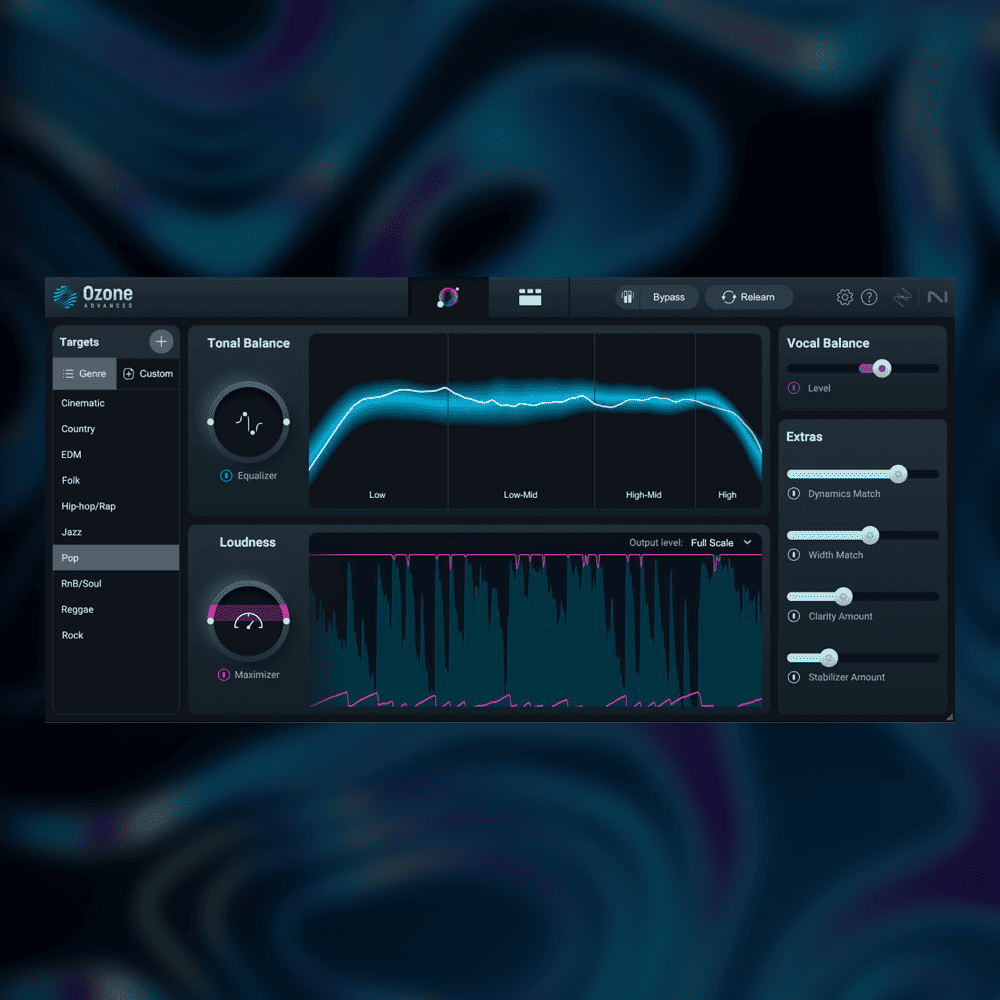Toggle the Maximizer power button

coord(224,675)
